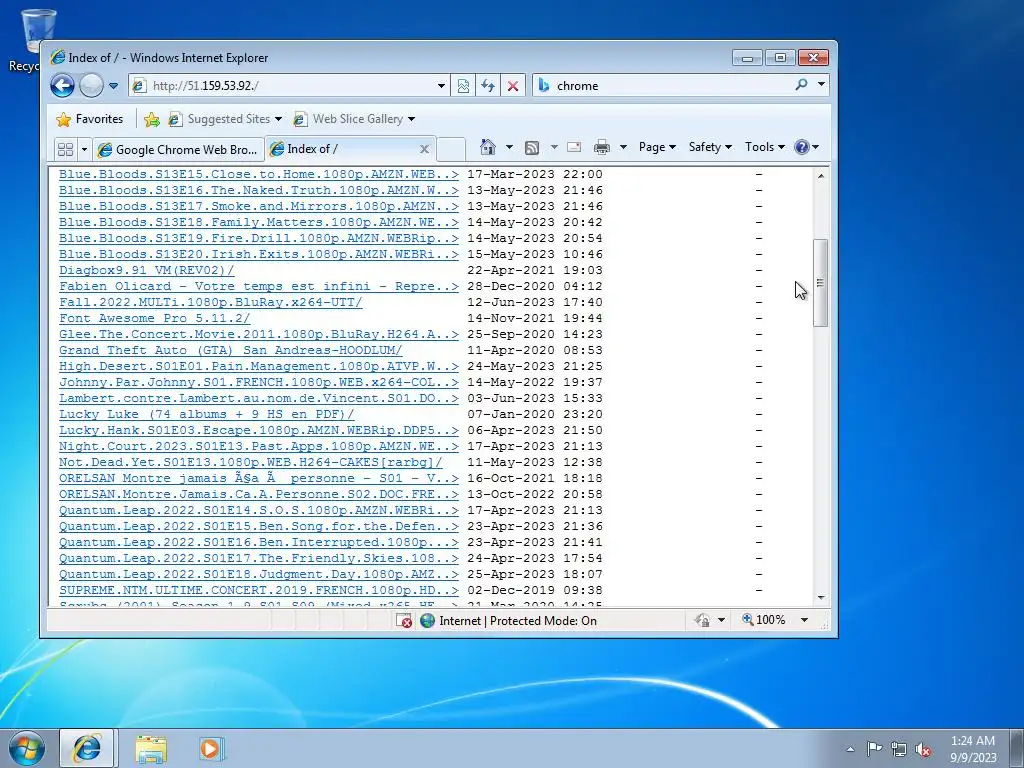Expand the zoom level dropdown arrow

805,620
